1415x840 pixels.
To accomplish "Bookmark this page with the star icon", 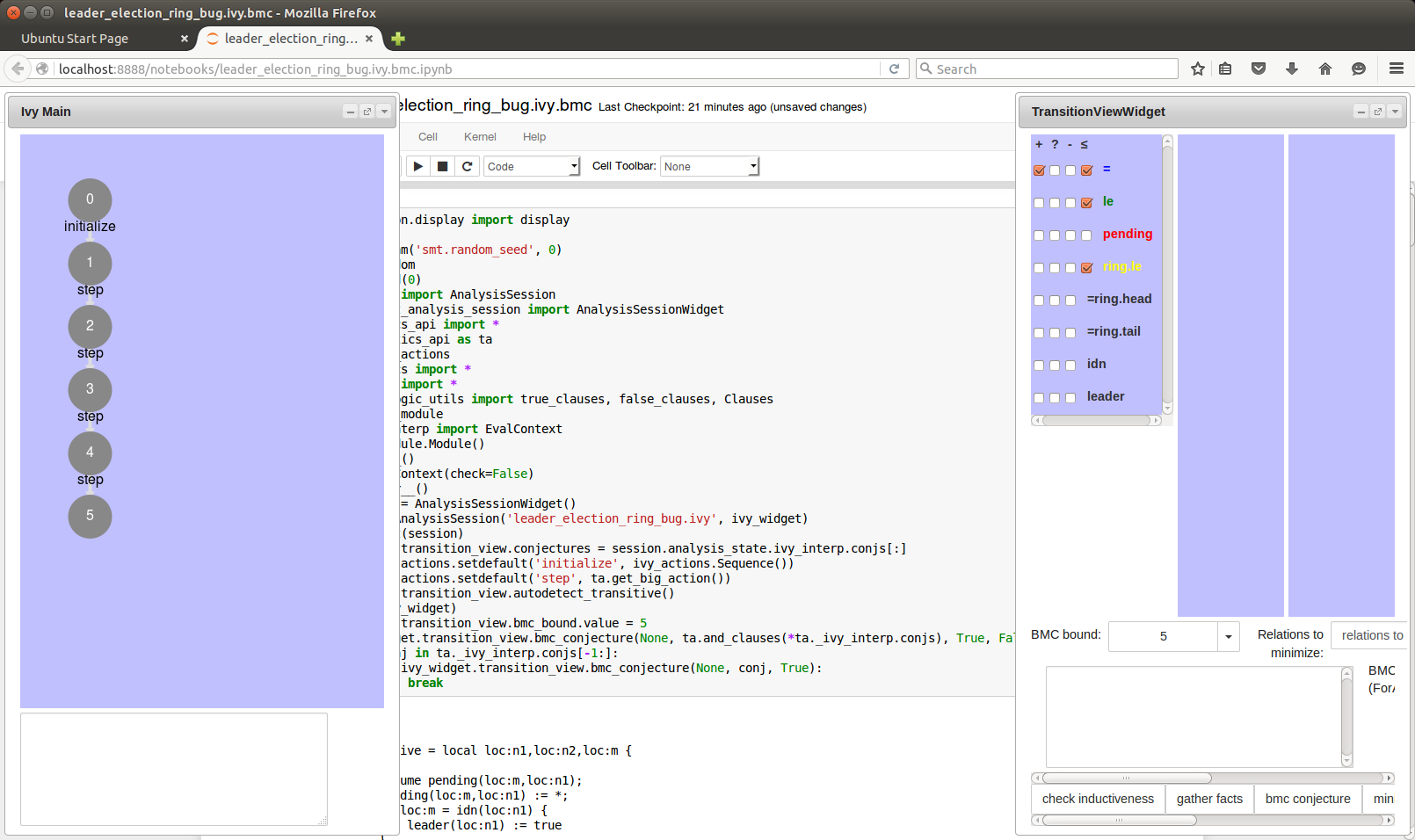I will tap(1197, 69).
